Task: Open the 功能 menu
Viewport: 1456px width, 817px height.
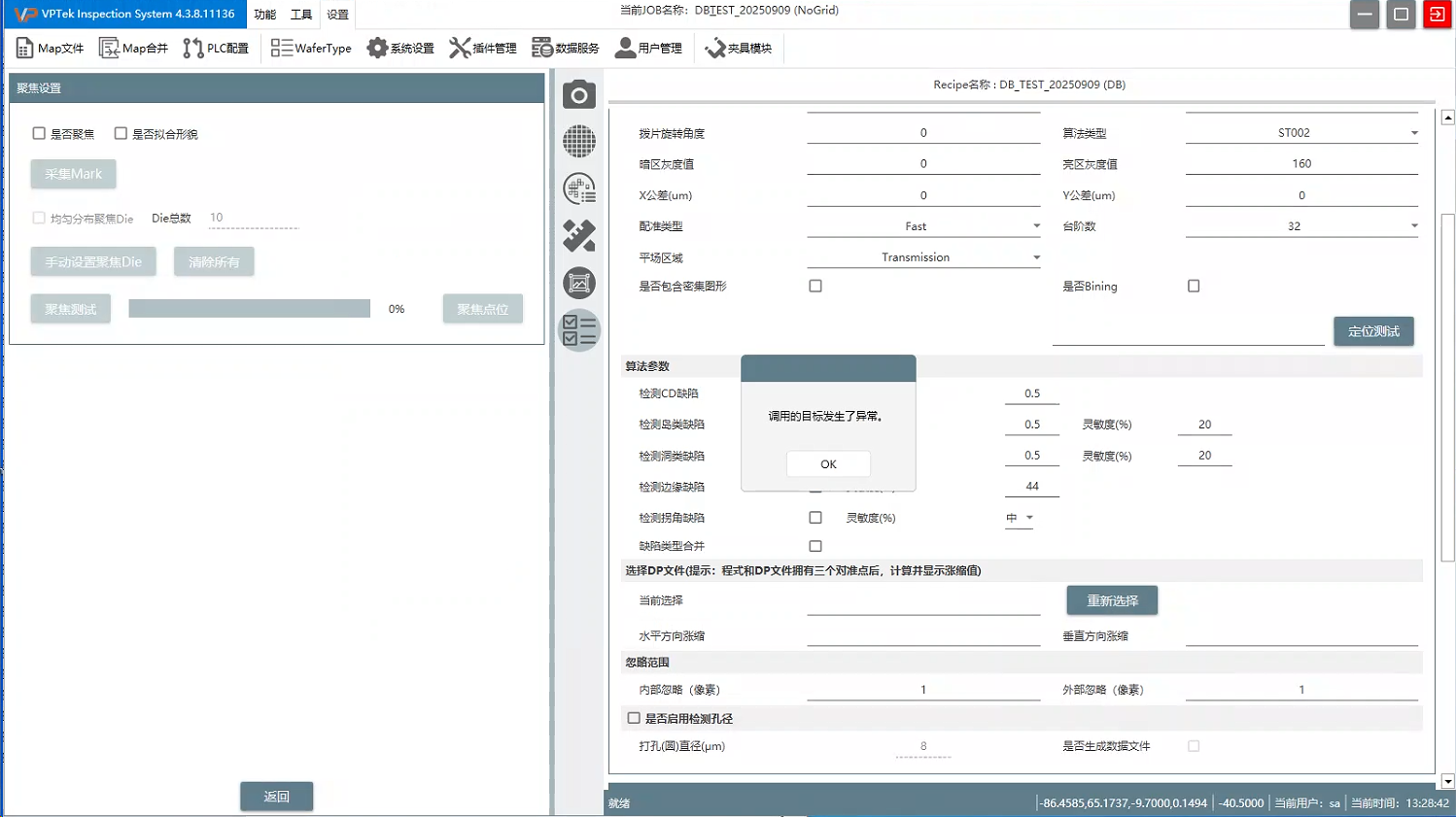Action: [x=264, y=15]
